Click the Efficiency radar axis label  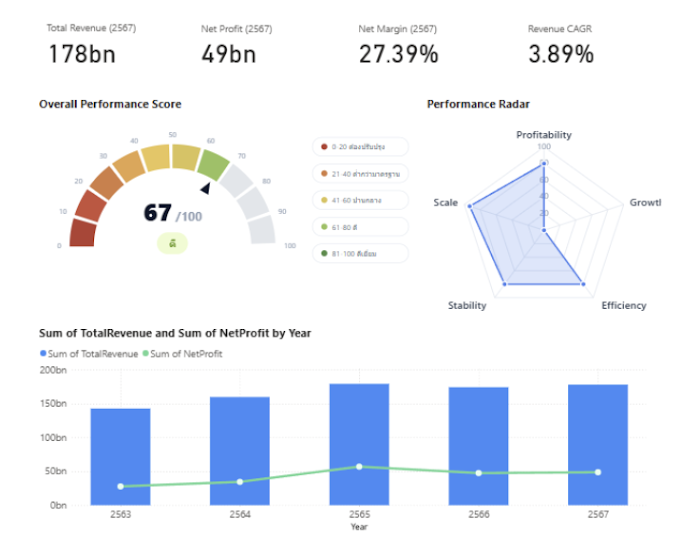(624, 305)
